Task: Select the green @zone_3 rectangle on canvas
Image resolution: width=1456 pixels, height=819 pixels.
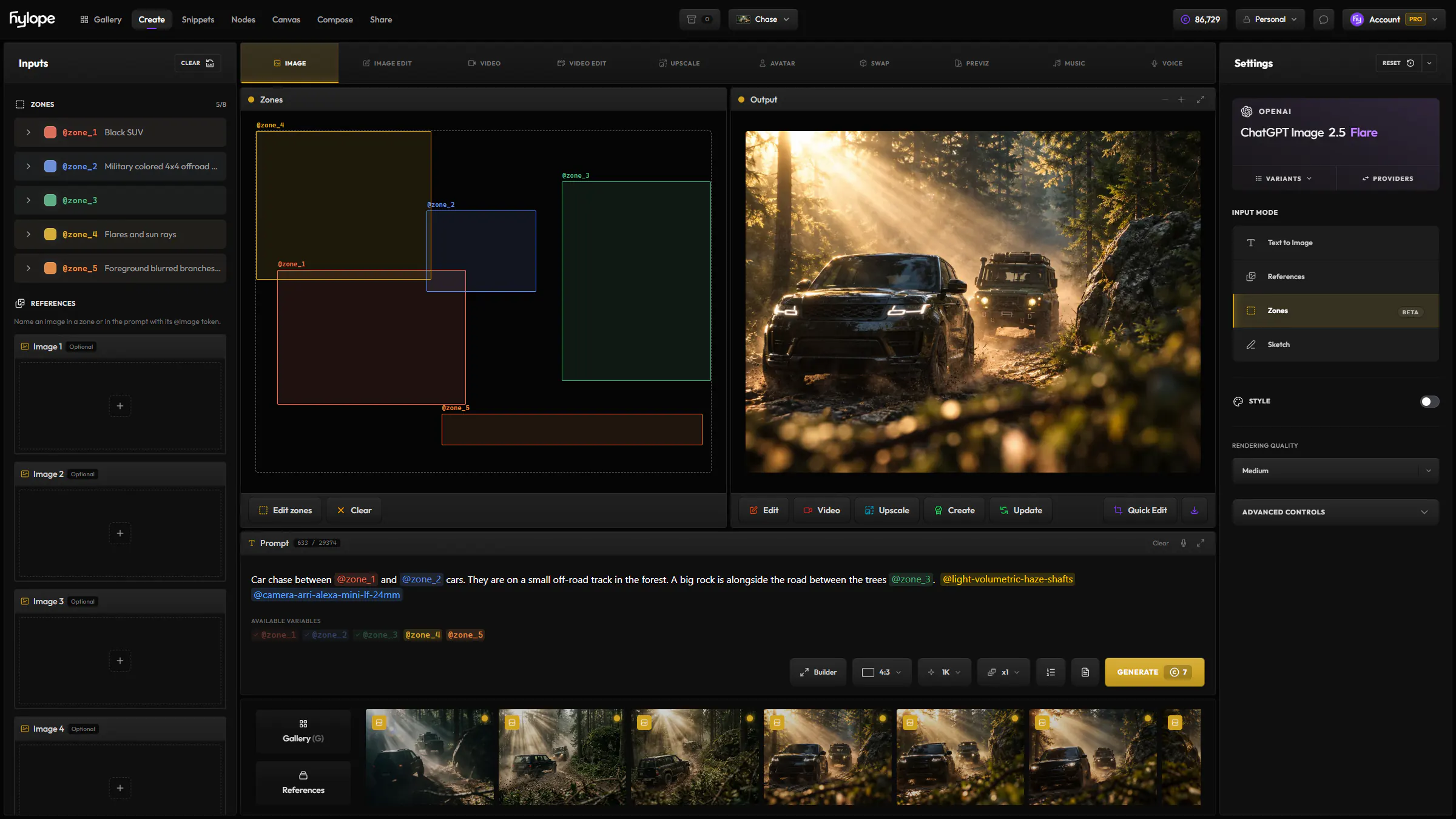Action: tap(636, 281)
